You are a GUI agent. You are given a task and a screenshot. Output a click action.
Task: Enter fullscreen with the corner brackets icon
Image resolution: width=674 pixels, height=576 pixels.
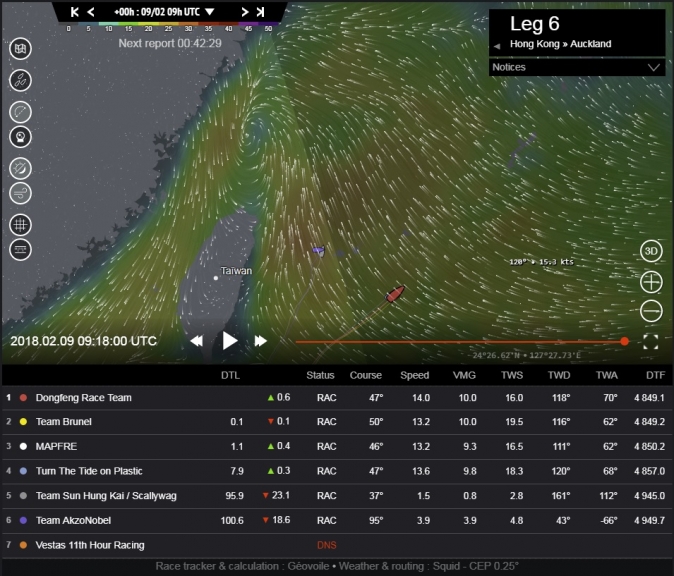tap(651, 342)
